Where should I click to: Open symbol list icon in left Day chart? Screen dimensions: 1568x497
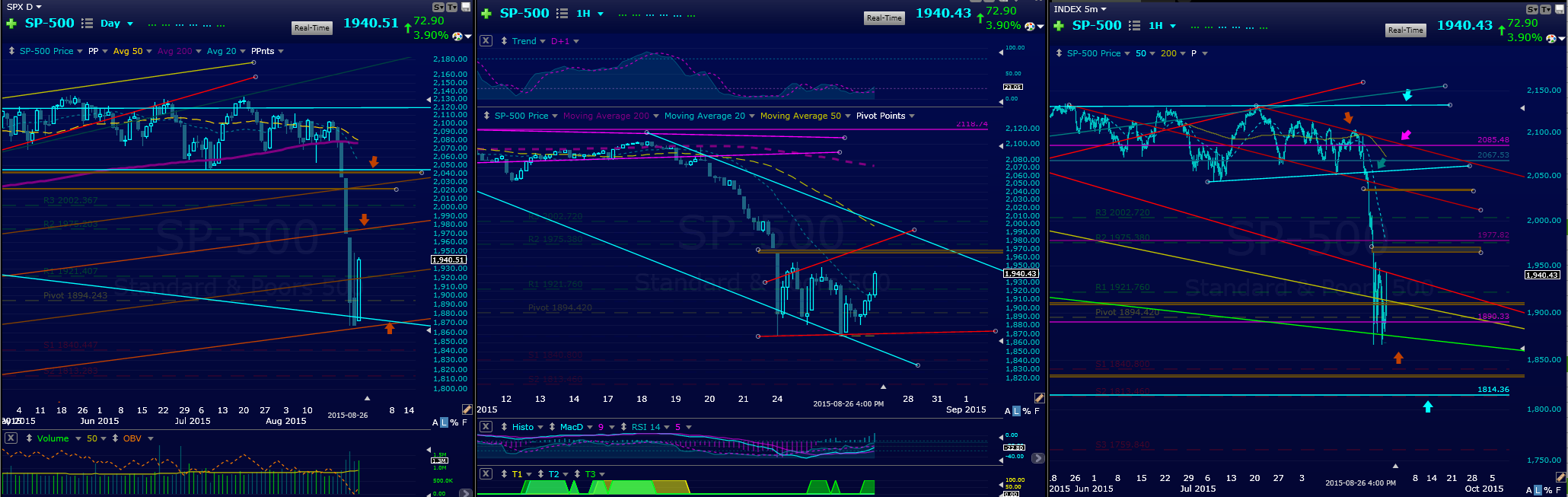click(x=87, y=24)
